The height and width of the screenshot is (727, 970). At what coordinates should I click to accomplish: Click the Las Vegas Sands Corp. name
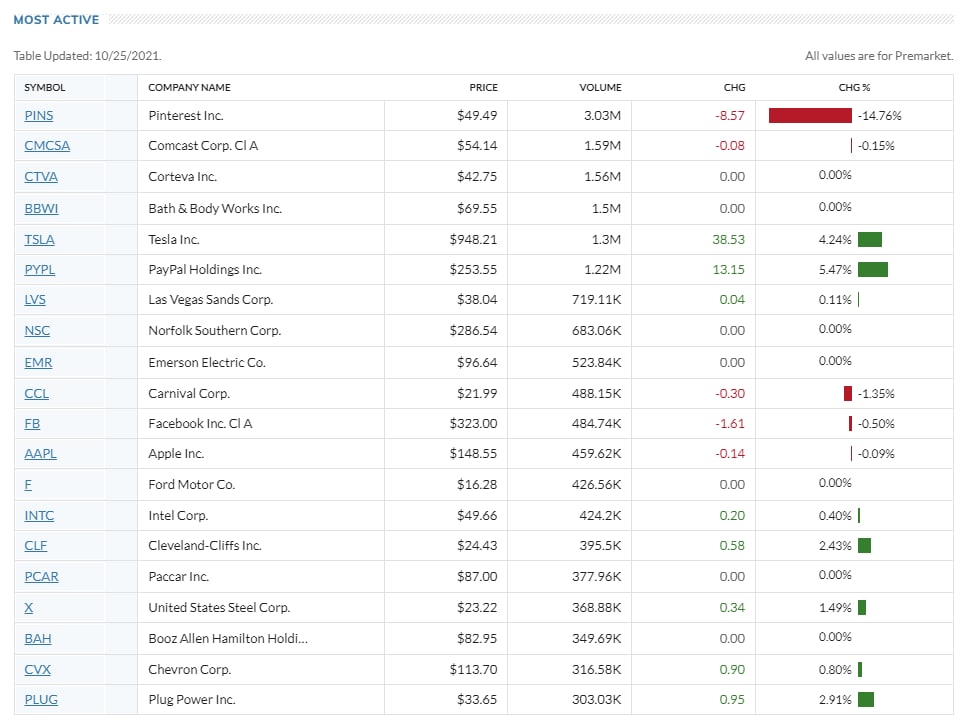point(210,299)
